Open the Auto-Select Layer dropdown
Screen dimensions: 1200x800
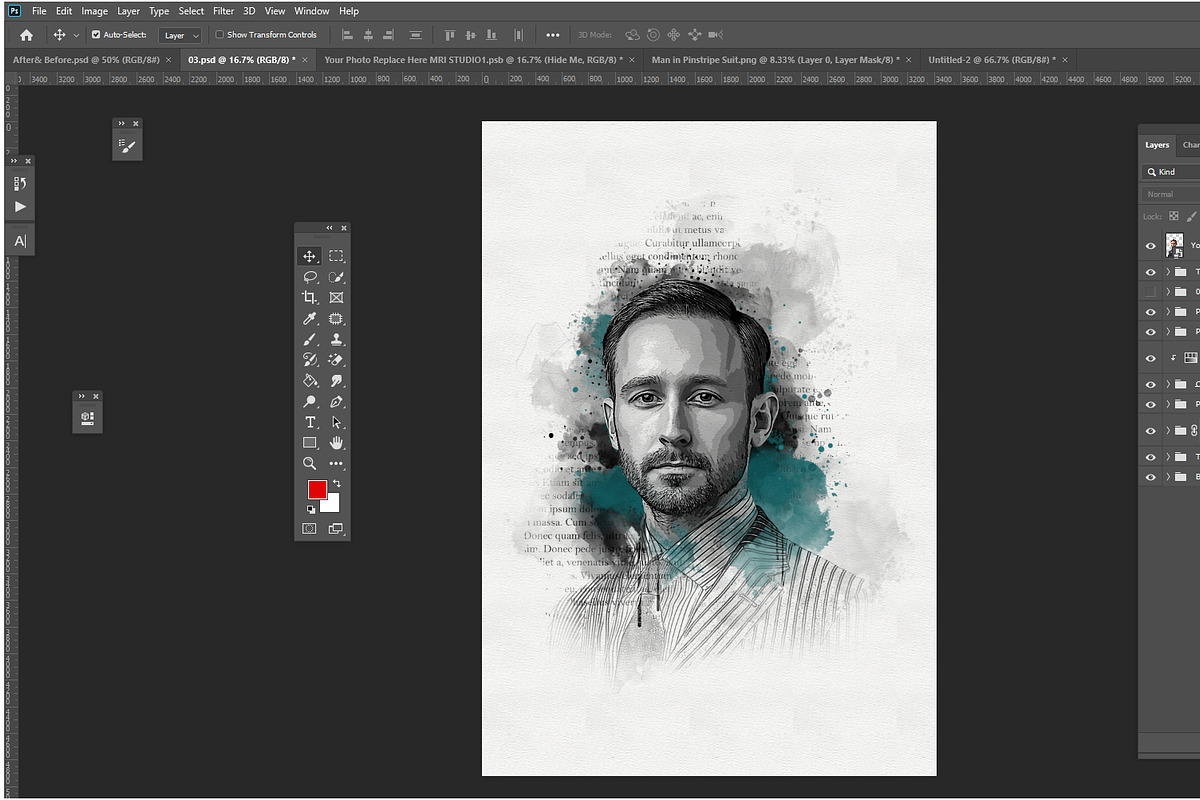tap(181, 35)
